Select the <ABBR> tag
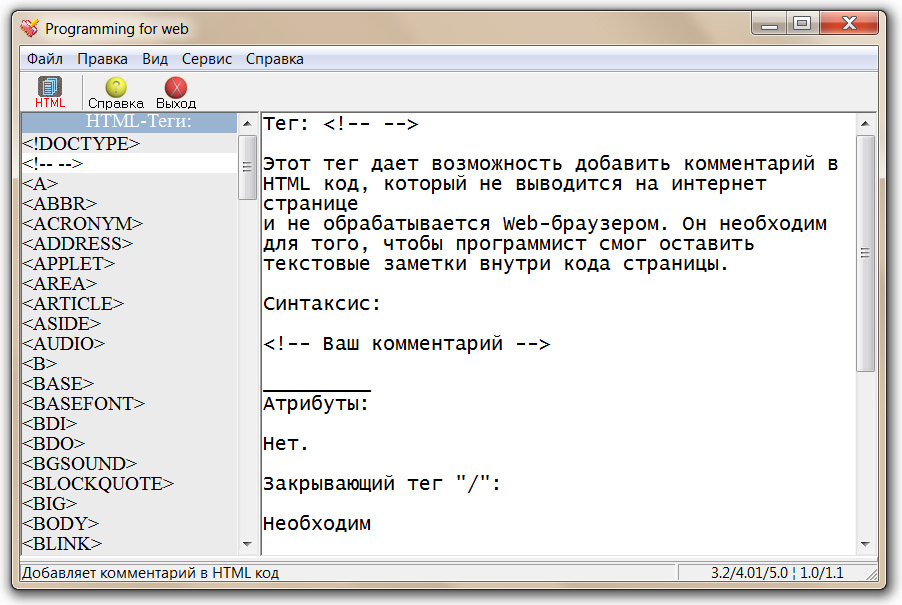Viewport: 902px width, 605px height. 129,204
